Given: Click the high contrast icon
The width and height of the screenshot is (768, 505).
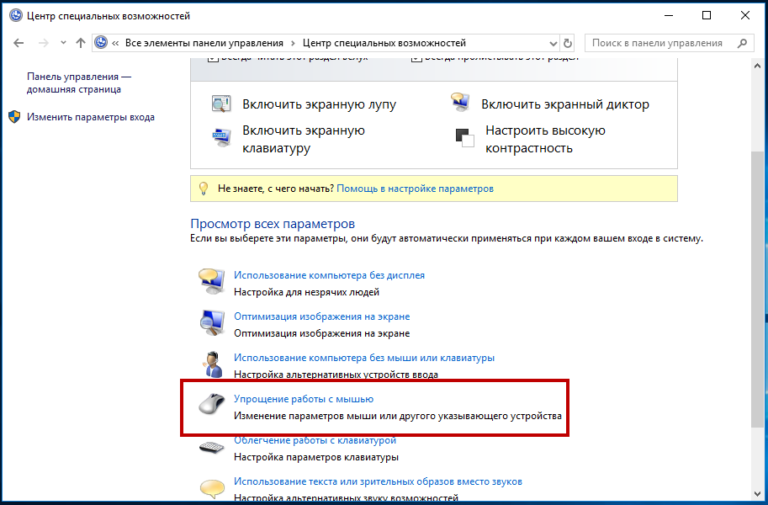Looking at the screenshot, I should [464, 138].
